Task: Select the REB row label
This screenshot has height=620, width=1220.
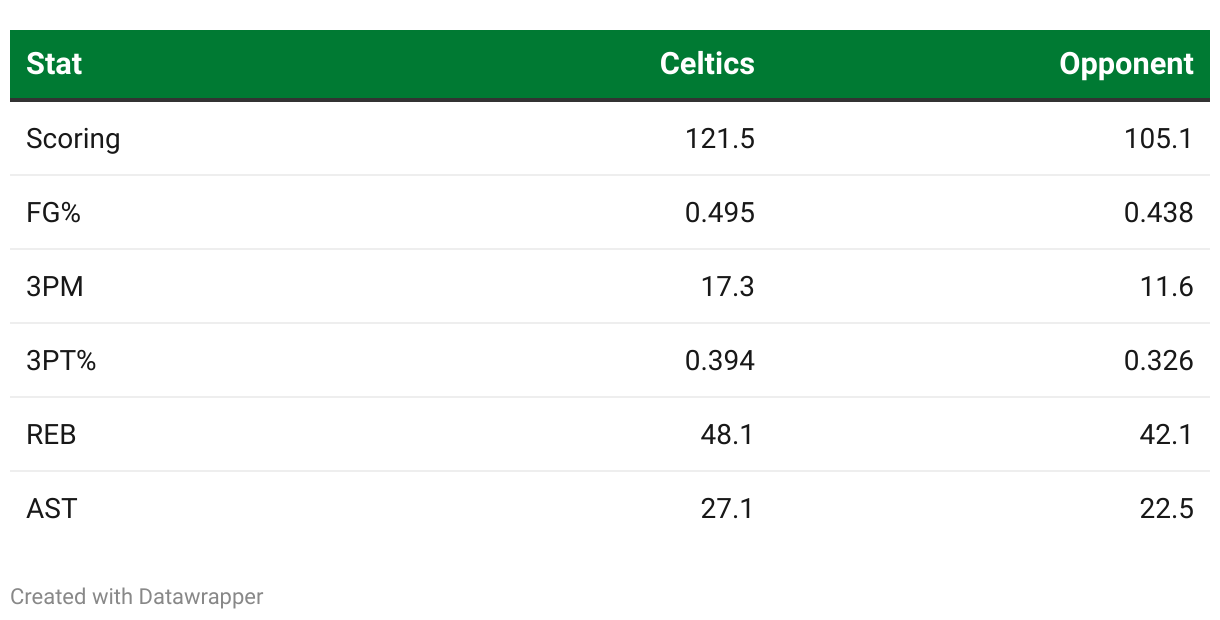Action: coord(51,435)
